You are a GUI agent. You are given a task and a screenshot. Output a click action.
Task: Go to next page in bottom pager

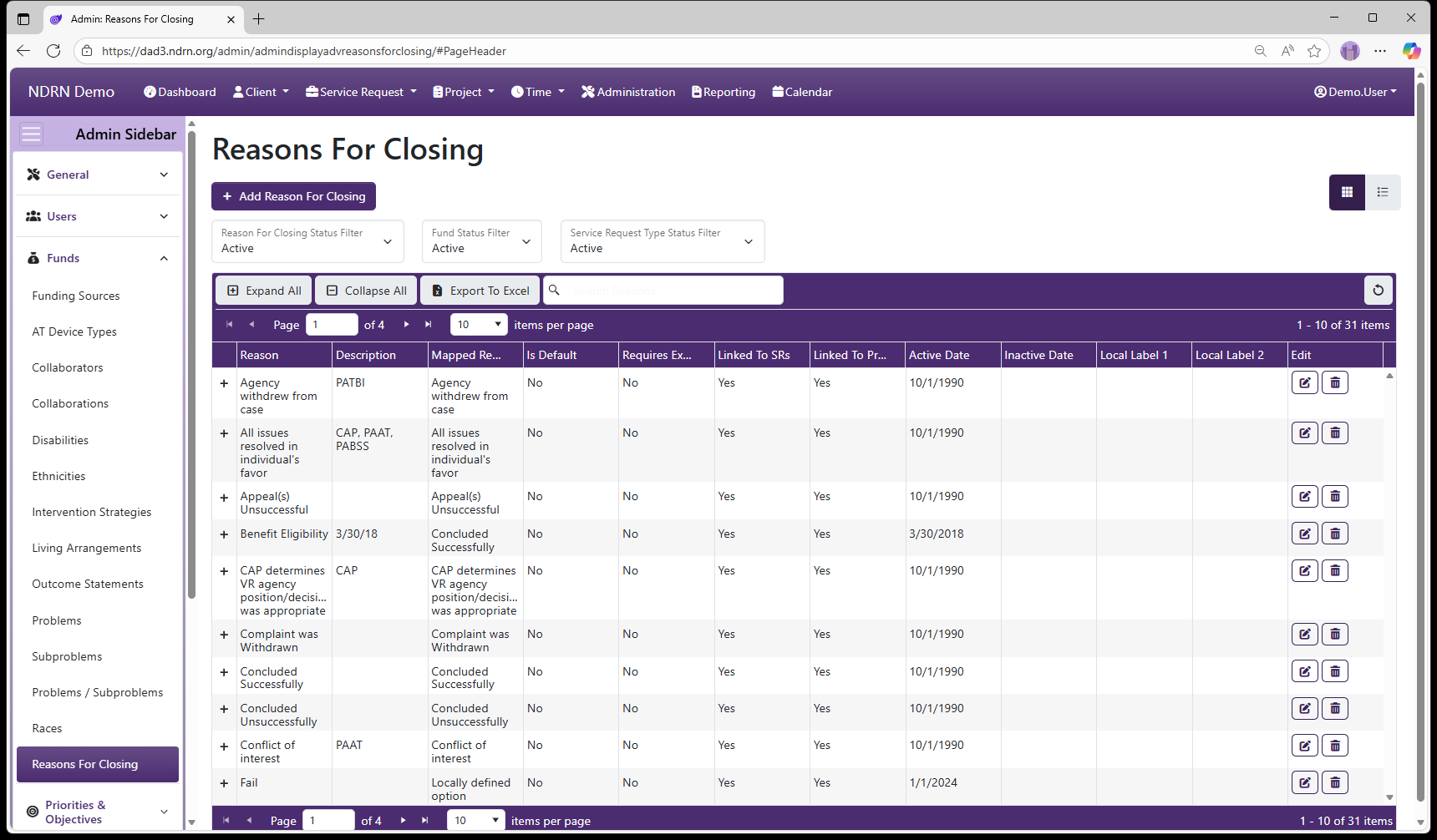click(x=403, y=821)
